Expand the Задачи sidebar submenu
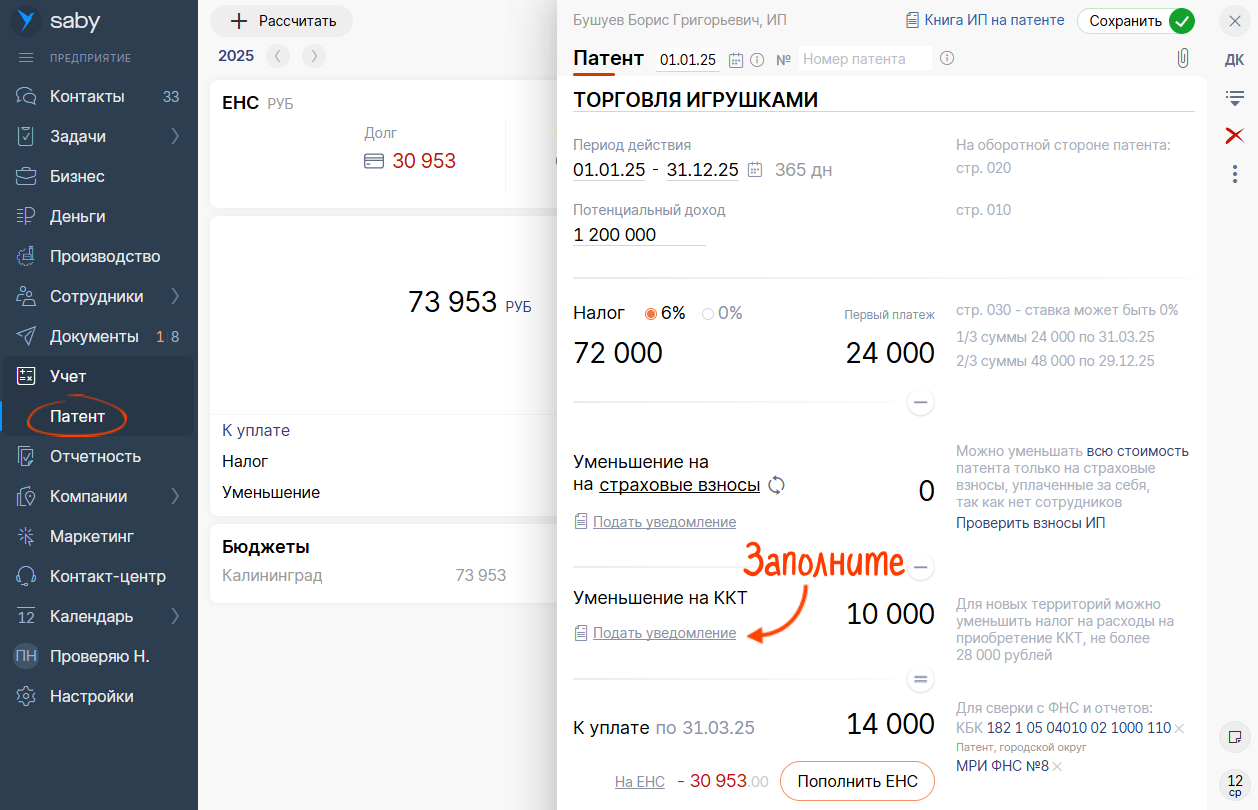This screenshot has width=1258, height=810. tap(175, 136)
